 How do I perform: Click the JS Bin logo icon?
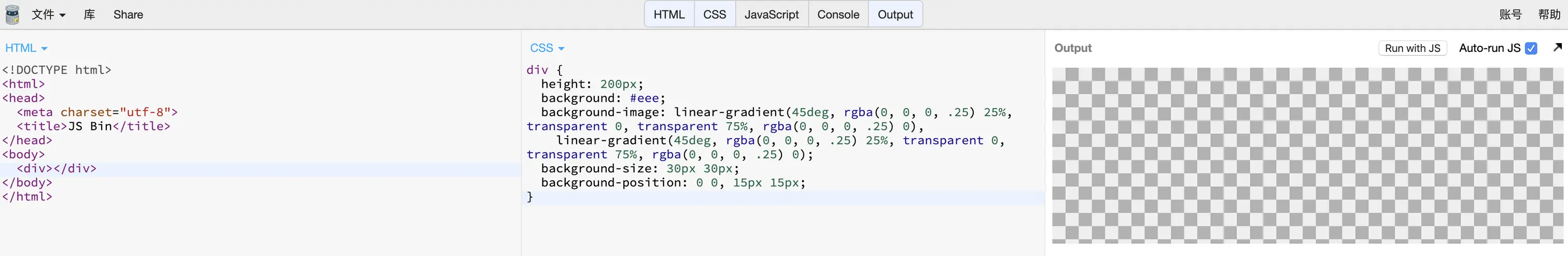(12, 15)
